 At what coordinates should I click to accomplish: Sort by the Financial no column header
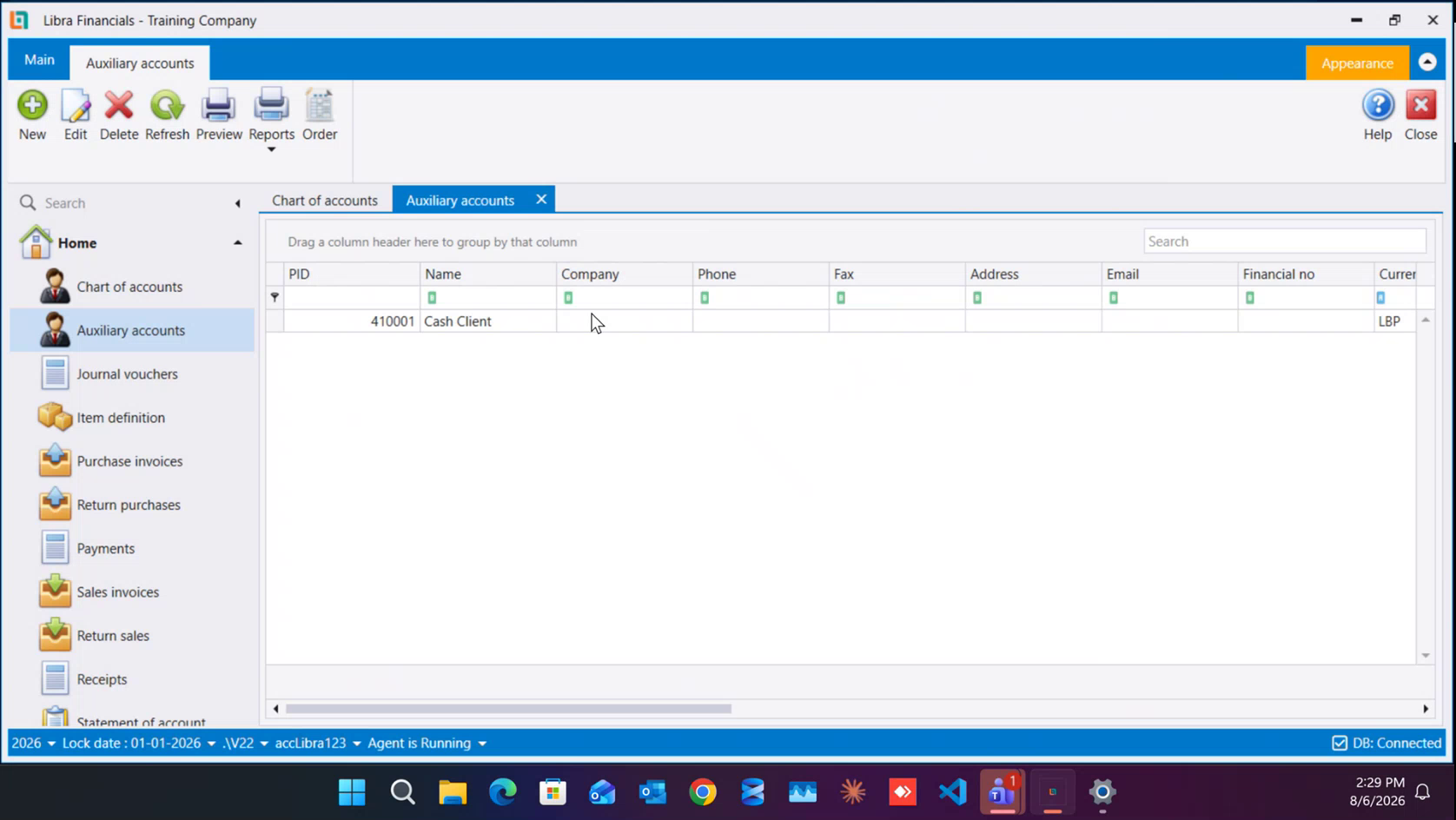(x=1307, y=274)
